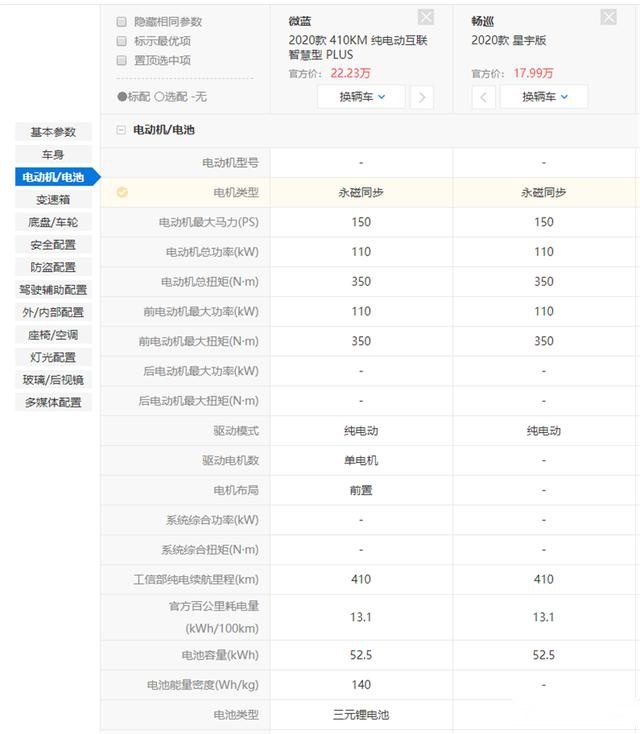Select 灯光配置 in sidebar

[x=53, y=357]
